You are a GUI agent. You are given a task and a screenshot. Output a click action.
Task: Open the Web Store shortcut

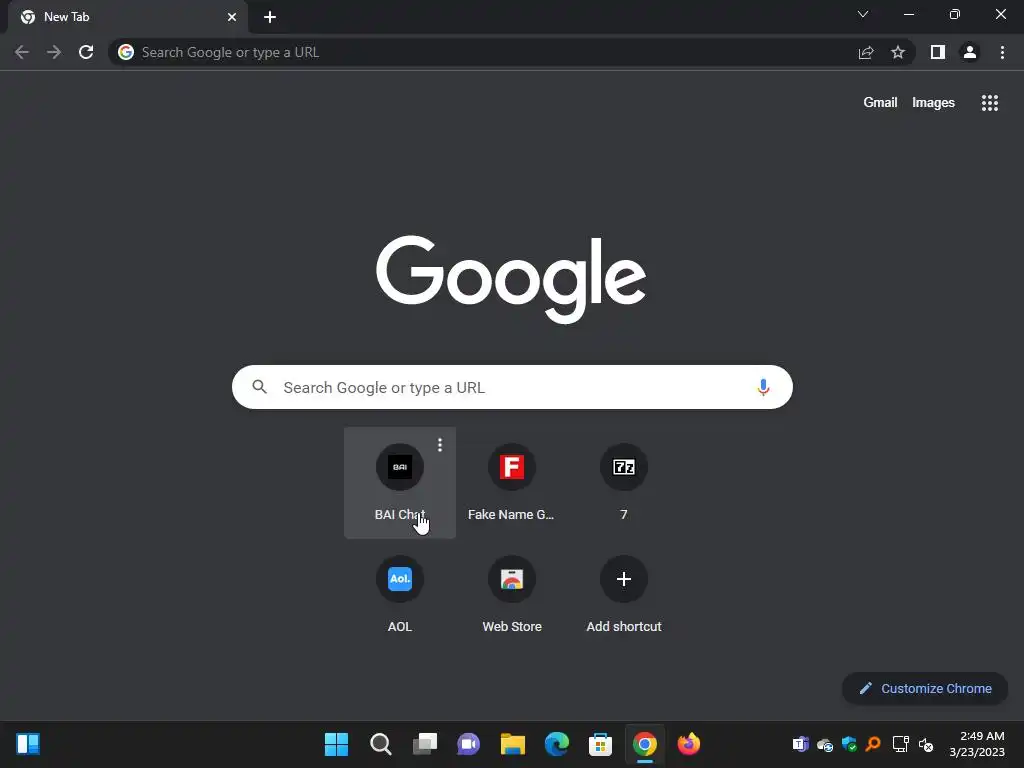tap(511, 594)
